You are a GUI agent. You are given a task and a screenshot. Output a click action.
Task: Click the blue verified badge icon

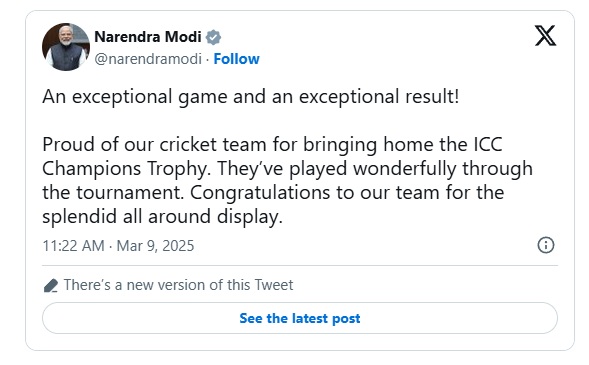click(213, 37)
